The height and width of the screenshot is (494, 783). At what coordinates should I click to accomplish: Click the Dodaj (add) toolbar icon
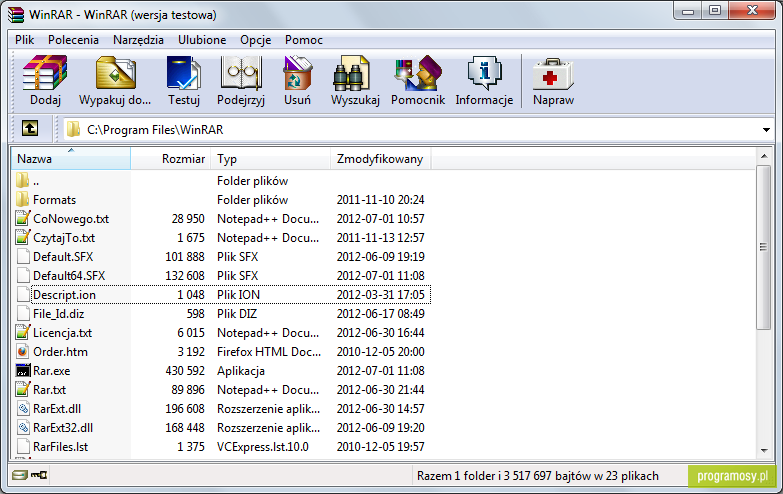[x=45, y=73]
